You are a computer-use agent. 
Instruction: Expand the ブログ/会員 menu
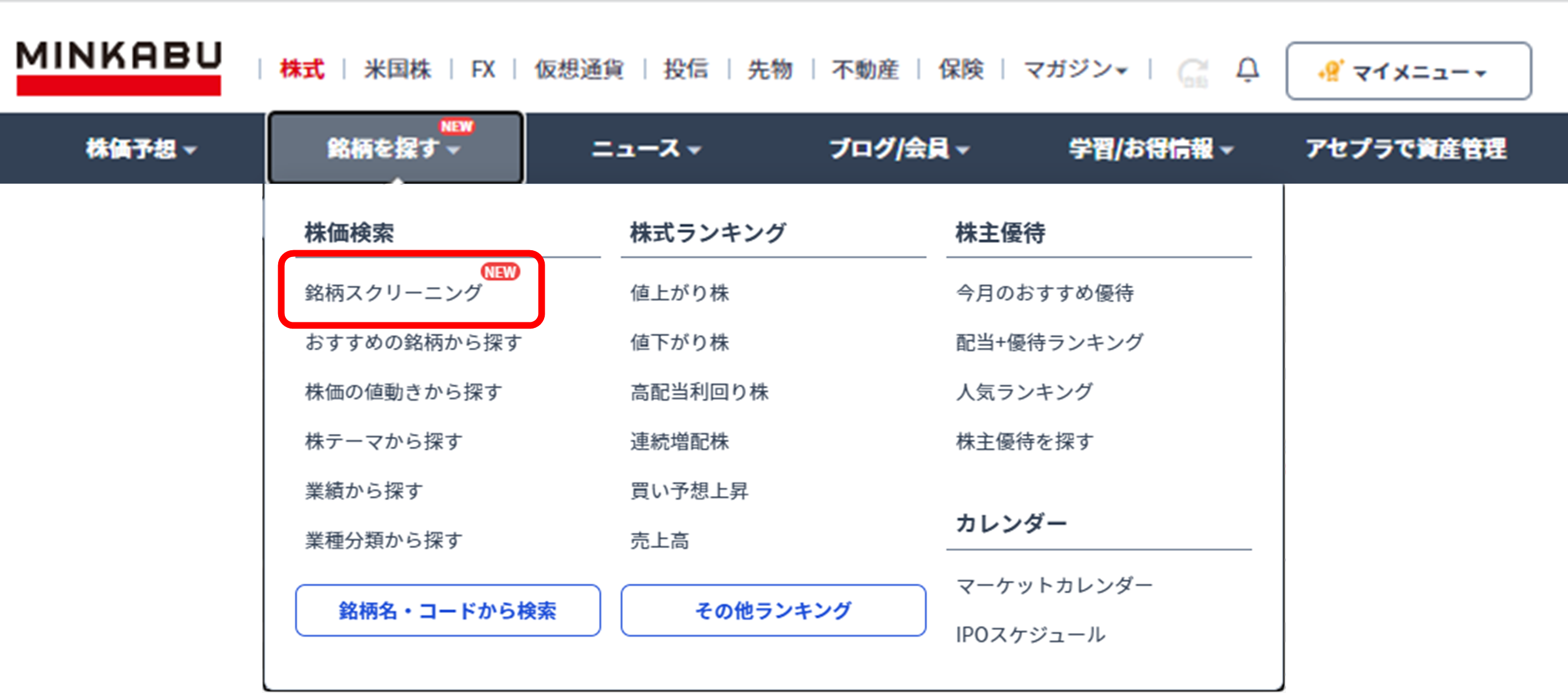898,149
